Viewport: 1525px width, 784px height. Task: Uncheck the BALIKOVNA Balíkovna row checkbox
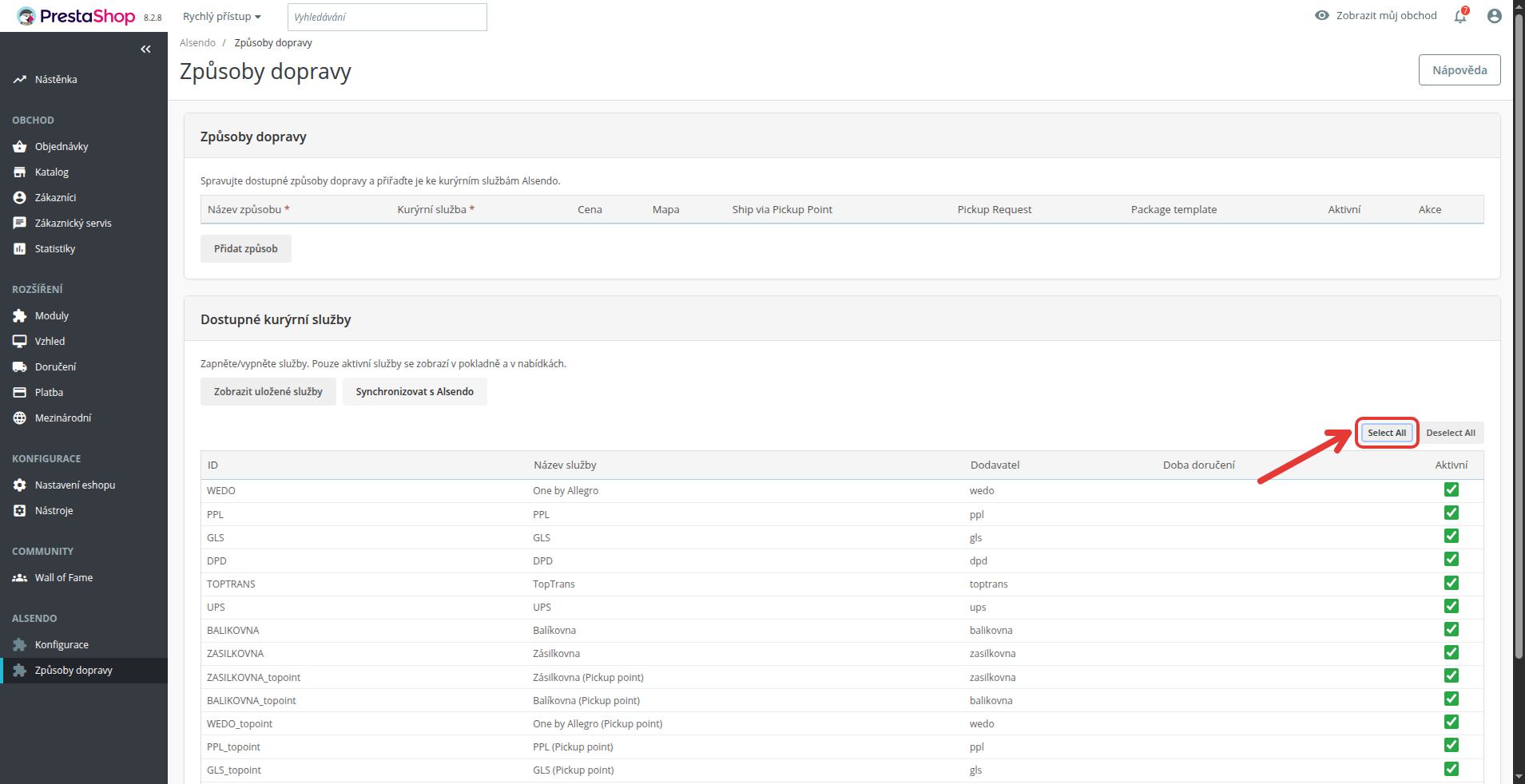click(x=1452, y=629)
